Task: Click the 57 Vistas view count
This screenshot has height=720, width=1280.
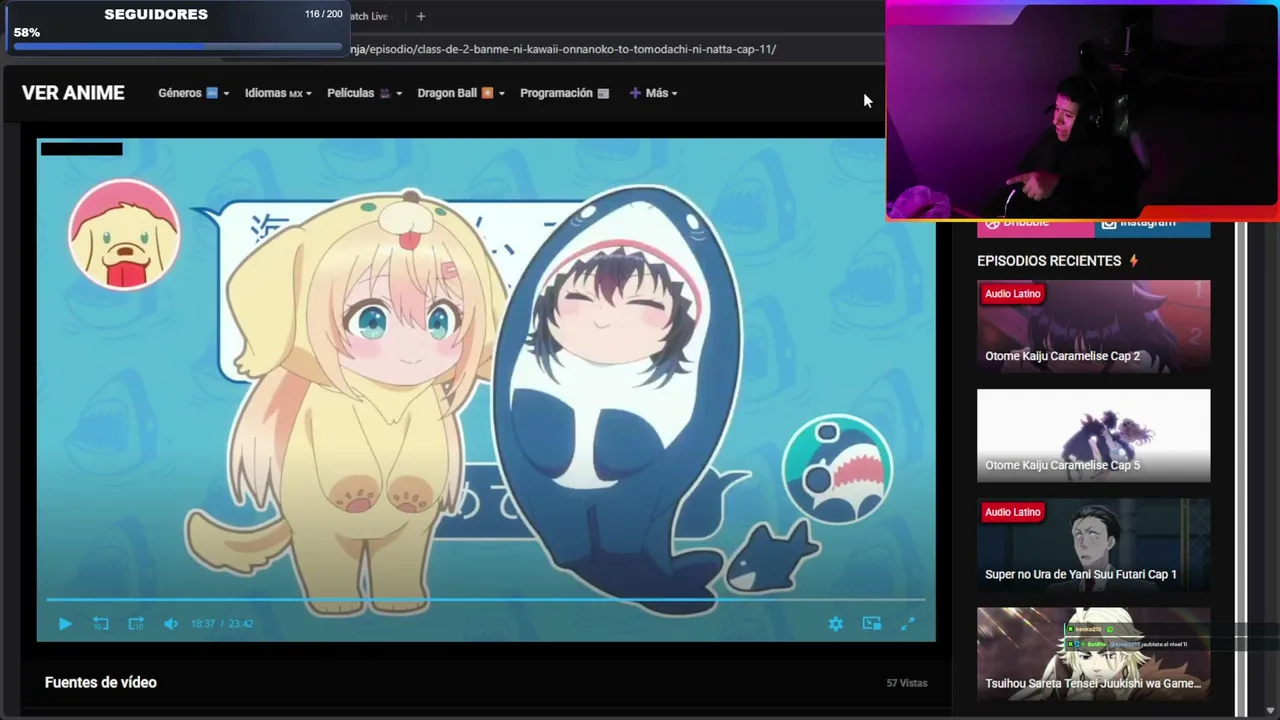Action: [x=907, y=683]
